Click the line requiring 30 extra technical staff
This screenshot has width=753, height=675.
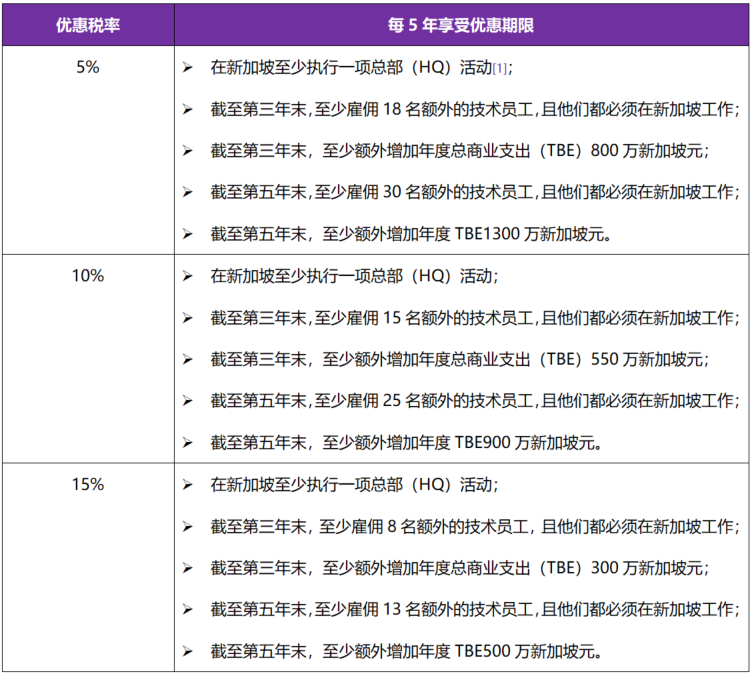(475, 192)
